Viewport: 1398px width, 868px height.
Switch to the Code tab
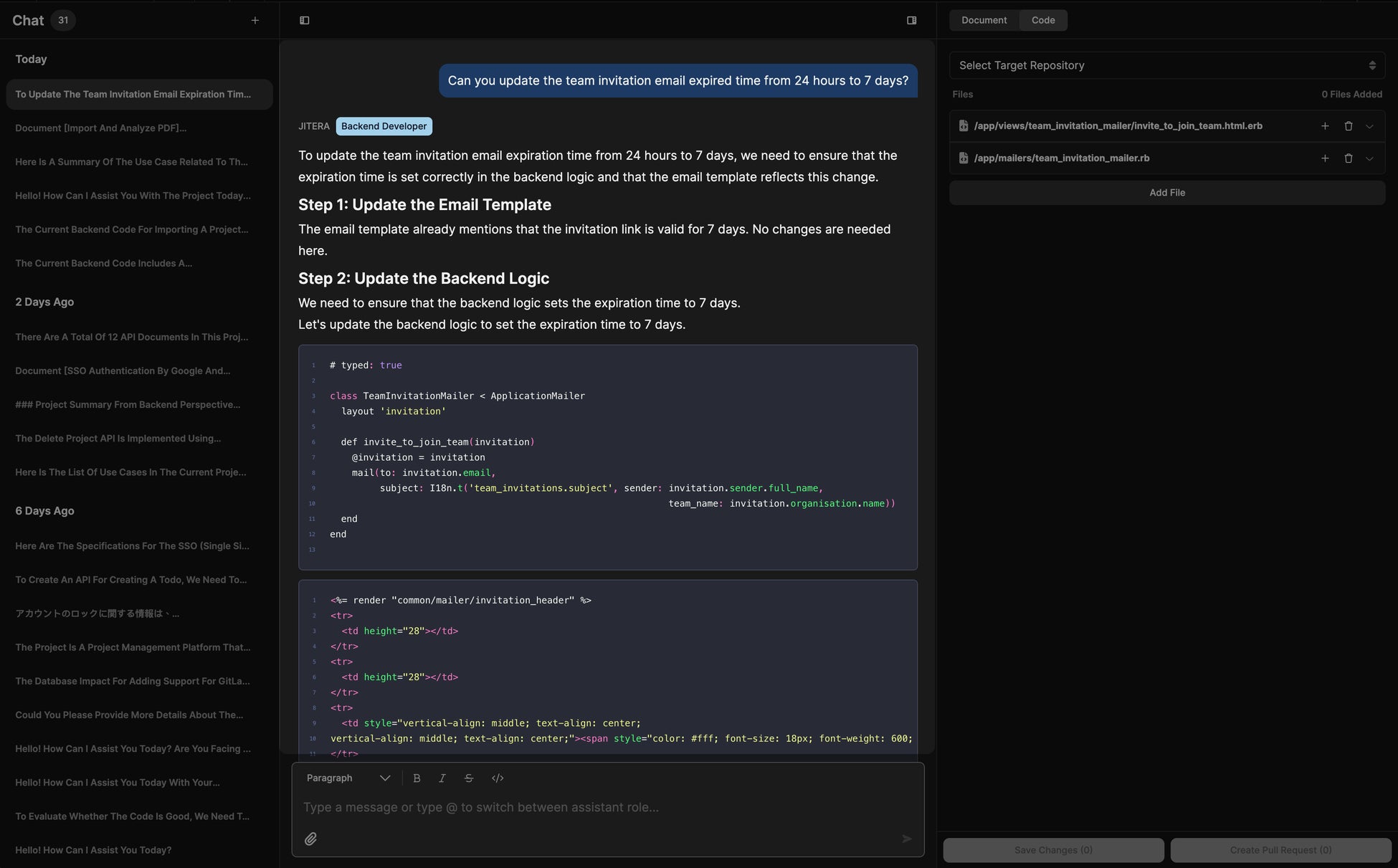(1042, 20)
